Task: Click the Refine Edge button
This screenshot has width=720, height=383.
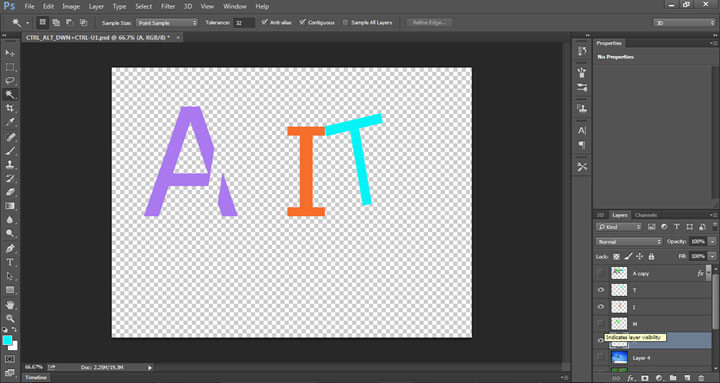Action: pyautogui.click(x=430, y=23)
